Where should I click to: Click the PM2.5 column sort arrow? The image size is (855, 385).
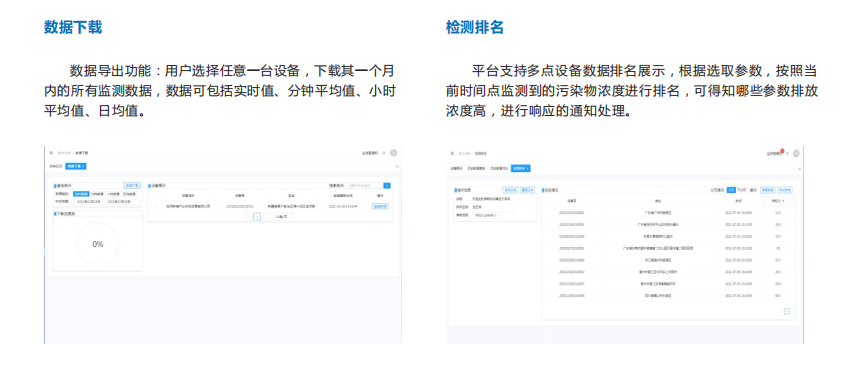[783, 201]
